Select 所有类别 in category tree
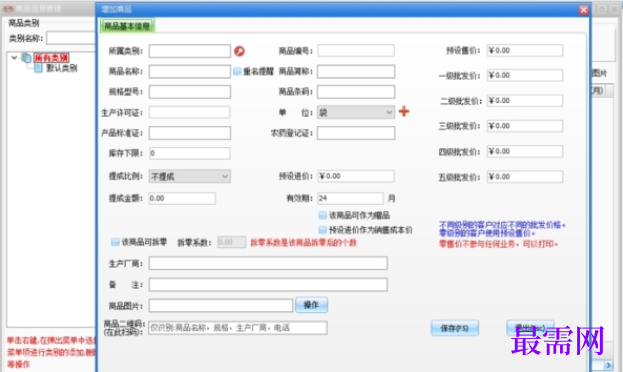Screen dimensions: 623x372 pyautogui.click(x=51, y=58)
